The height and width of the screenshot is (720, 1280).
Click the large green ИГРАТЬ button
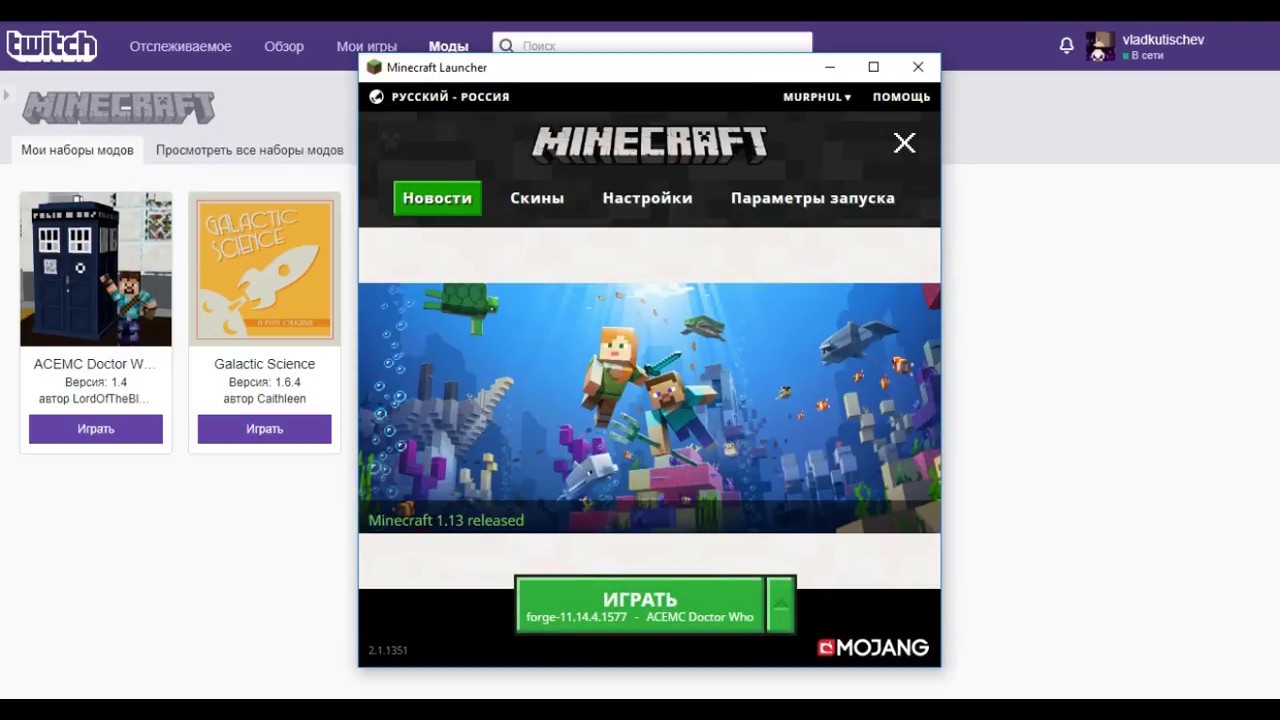coord(640,605)
